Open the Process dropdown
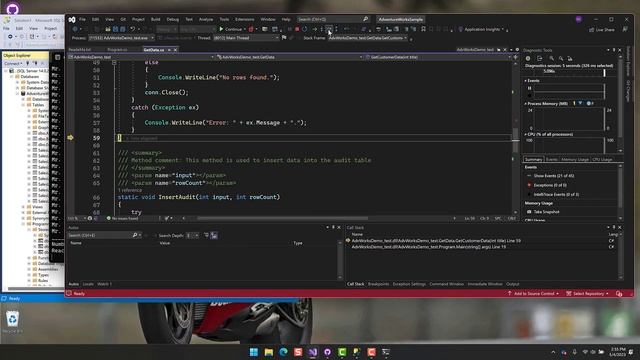Screen dimensions: 640x360 click(x=122, y=38)
